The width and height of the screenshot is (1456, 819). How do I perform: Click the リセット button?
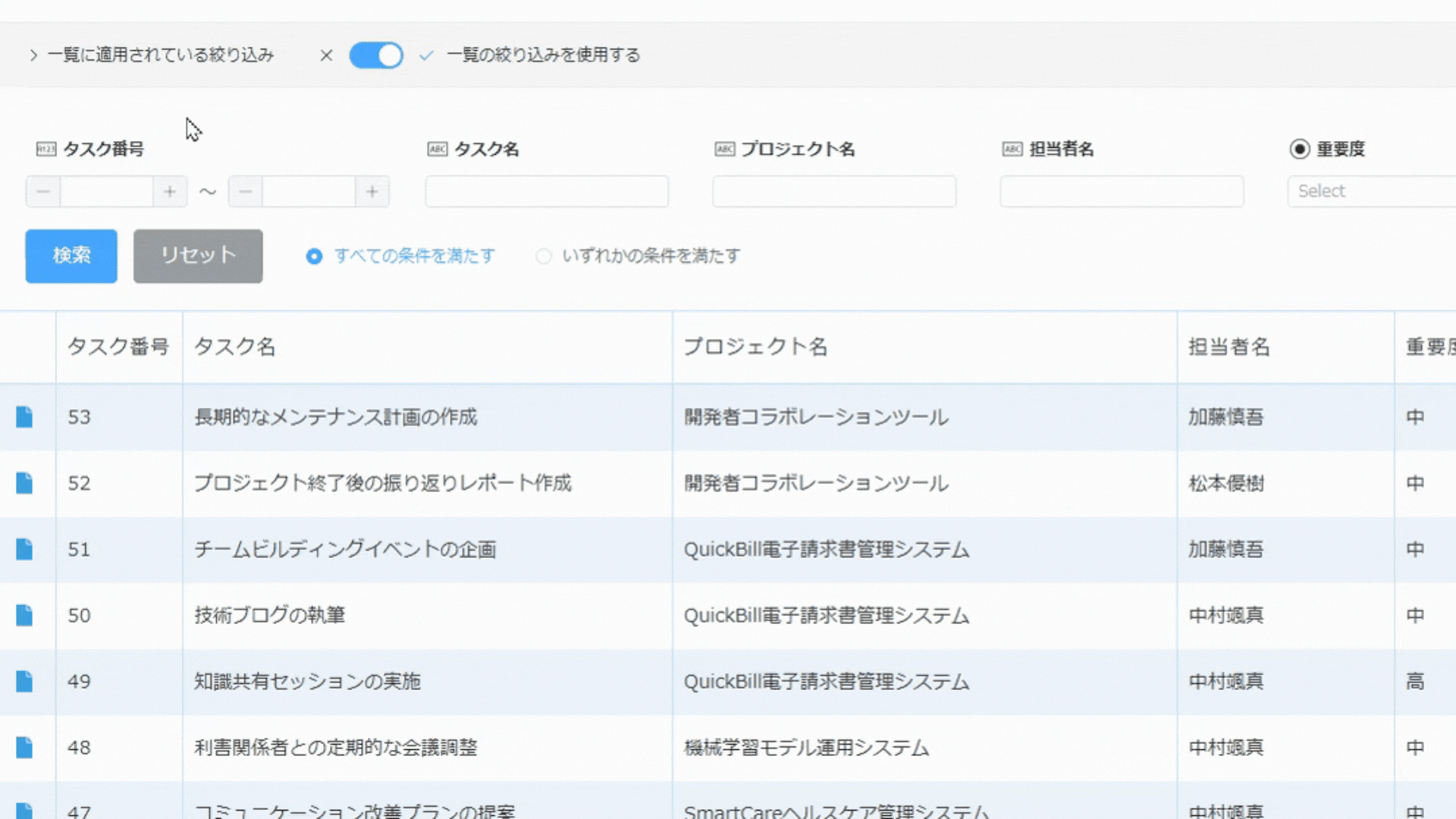pyautogui.click(x=198, y=256)
